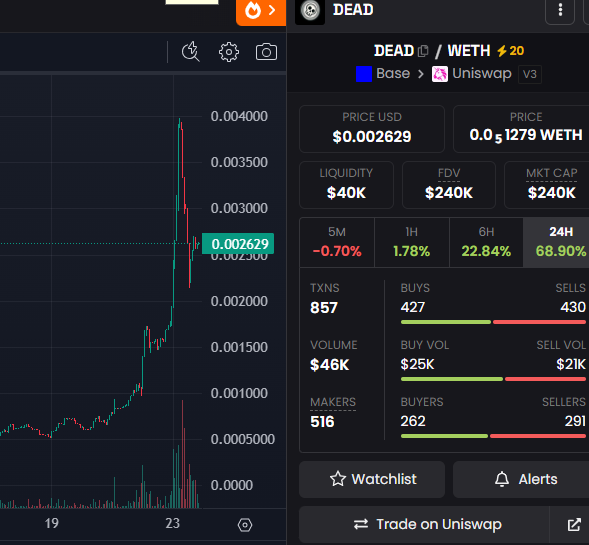Click the FDV label
The width and height of the screenshot is (589, 545).
pos(449,173)
